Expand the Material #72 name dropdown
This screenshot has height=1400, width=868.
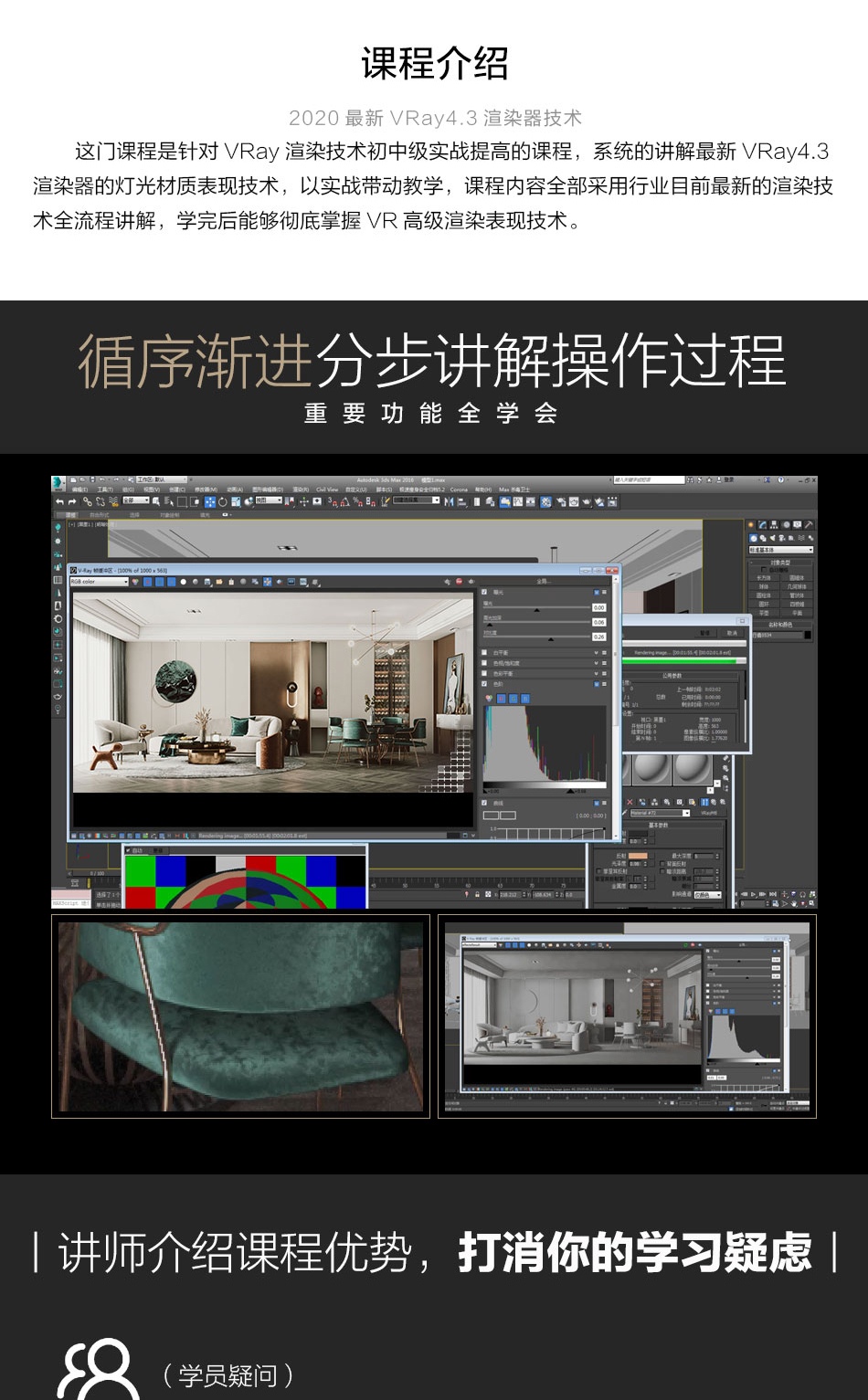coord(686,813)
